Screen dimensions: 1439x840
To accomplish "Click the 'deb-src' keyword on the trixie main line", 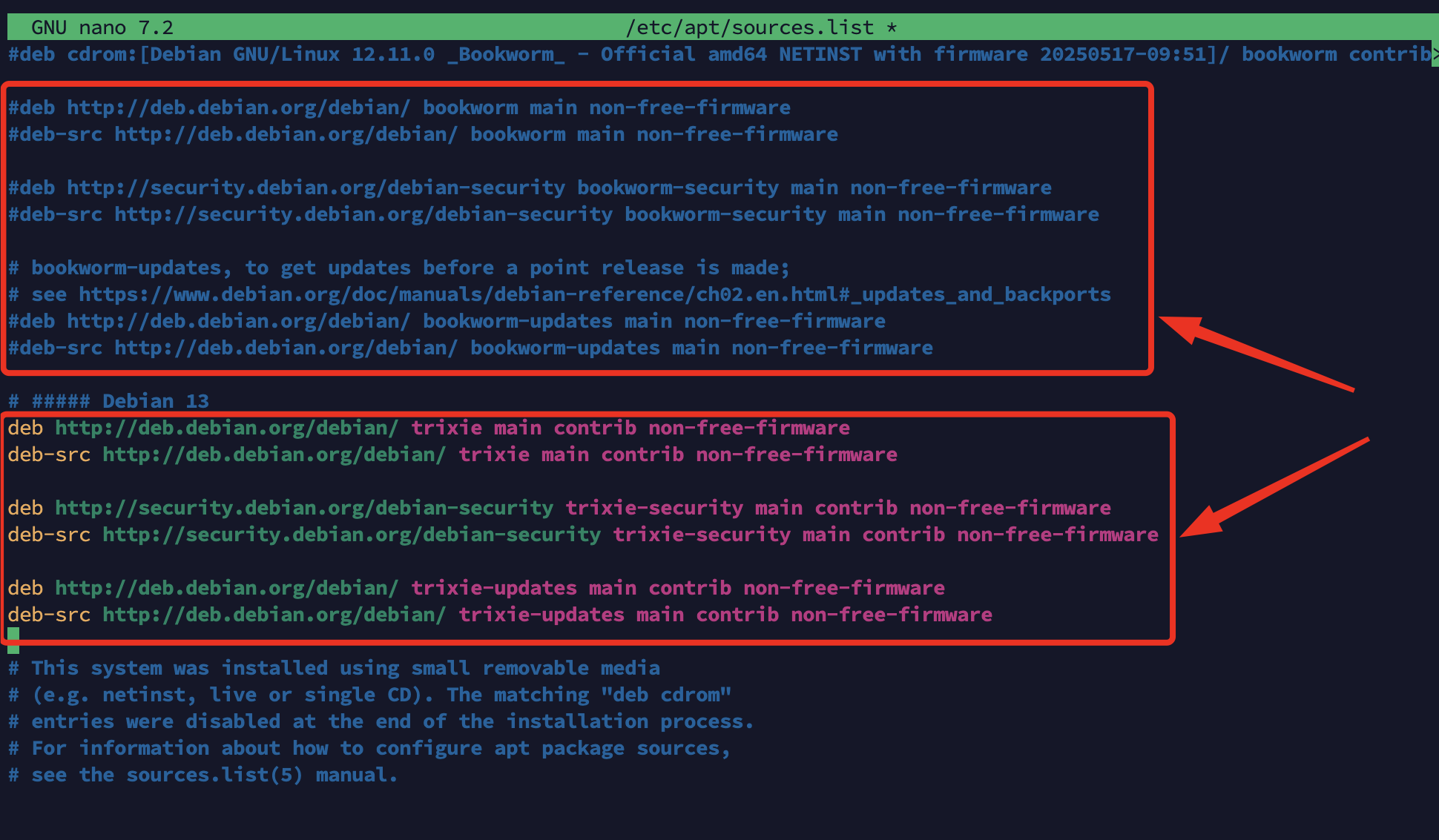I will 49,454.
